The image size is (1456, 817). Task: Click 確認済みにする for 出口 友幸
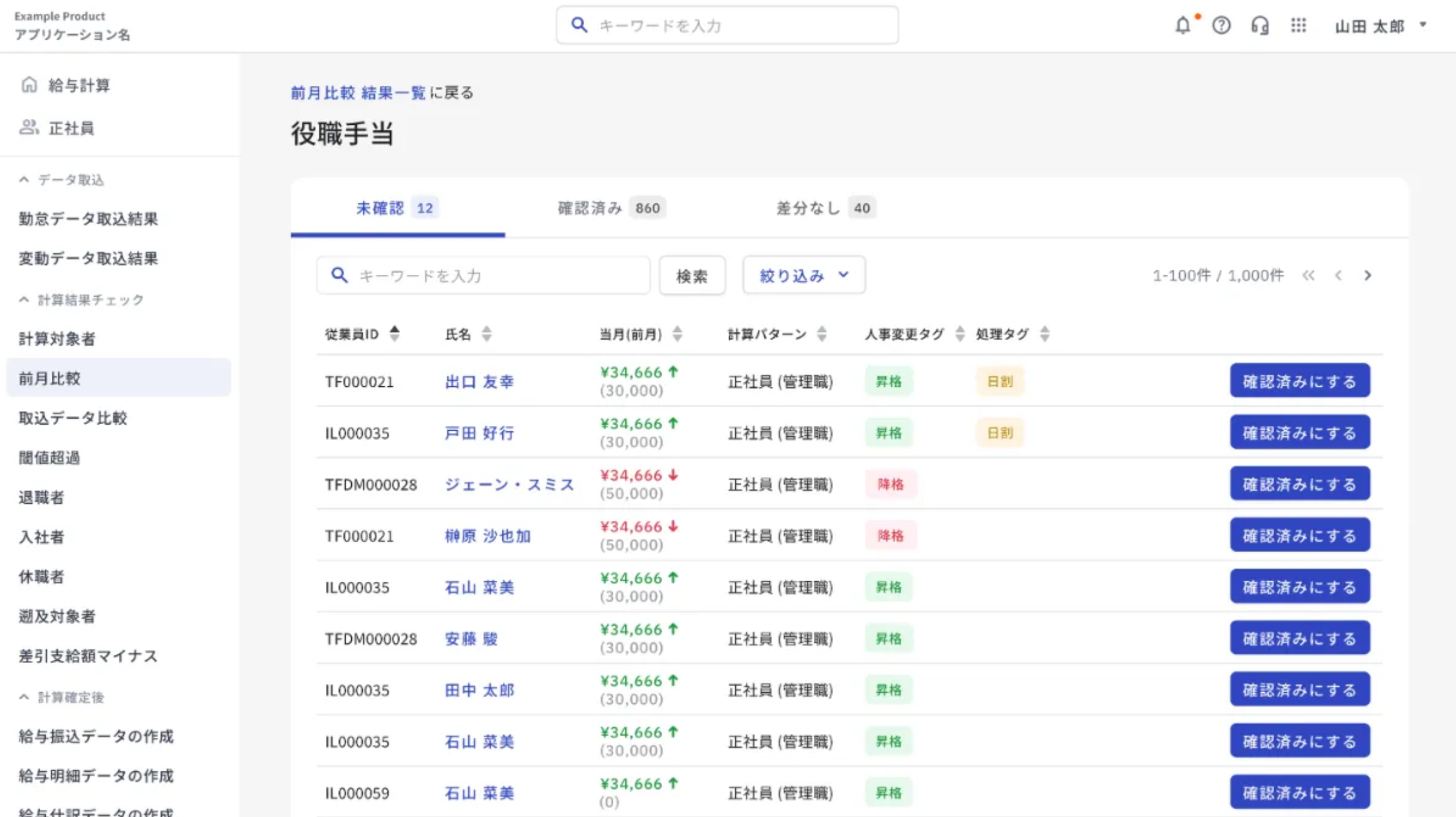[x=1299, y=381]
